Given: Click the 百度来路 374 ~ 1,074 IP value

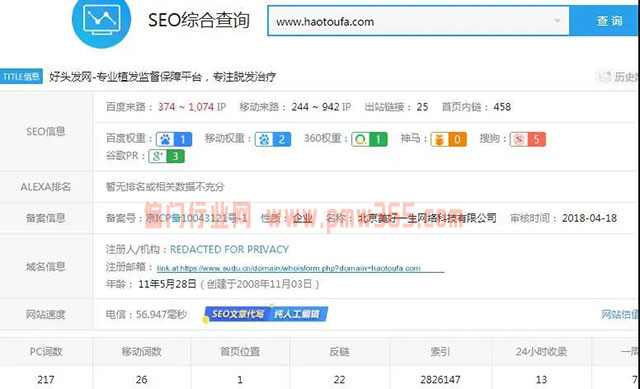Looking at the screenshot, I should point(192,107).
